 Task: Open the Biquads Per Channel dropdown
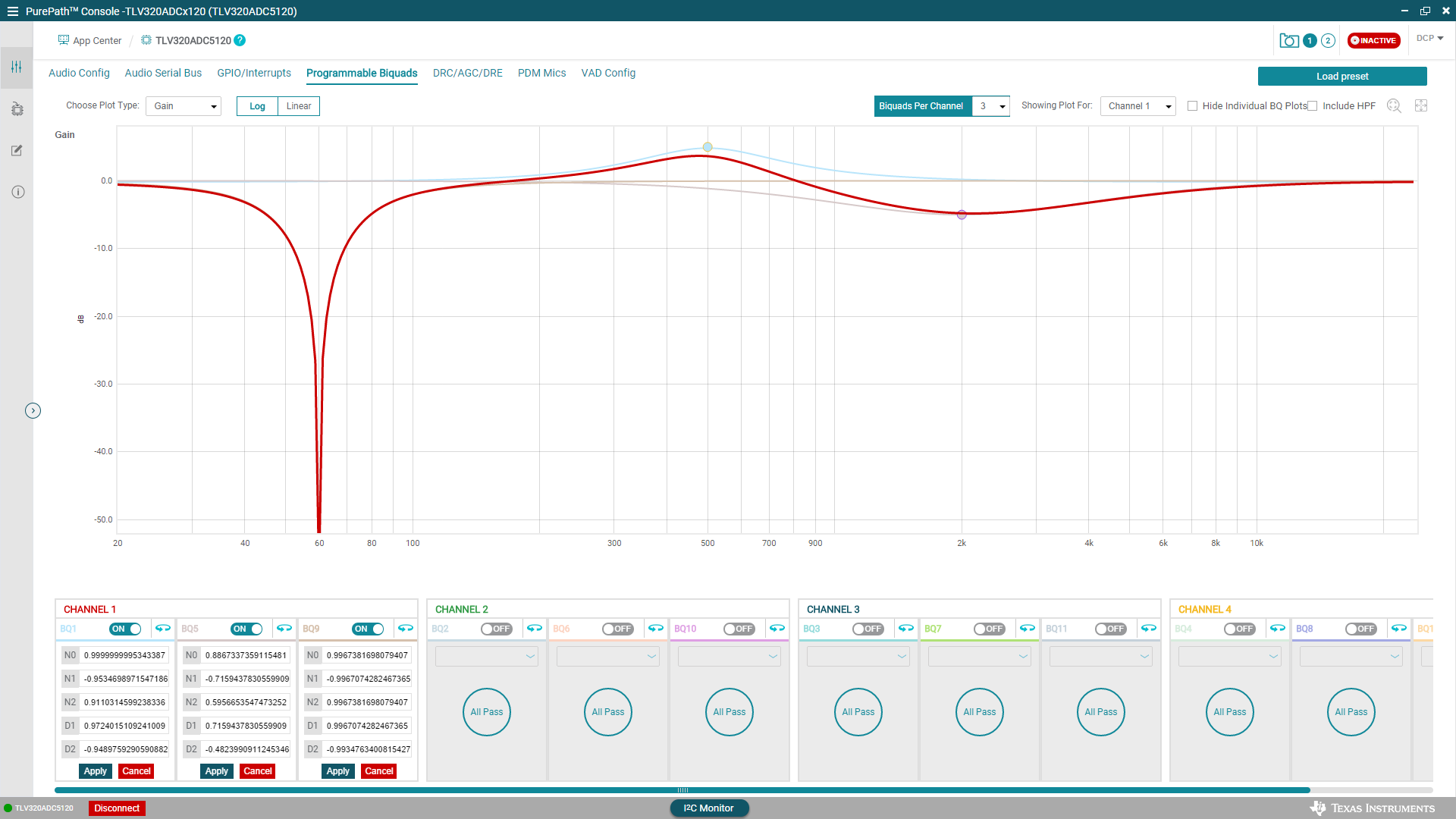(x=990, y=106)
